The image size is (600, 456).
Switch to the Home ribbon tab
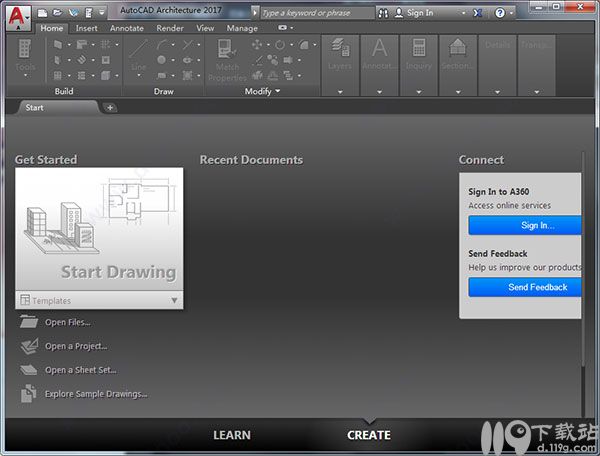pos(52,28)
